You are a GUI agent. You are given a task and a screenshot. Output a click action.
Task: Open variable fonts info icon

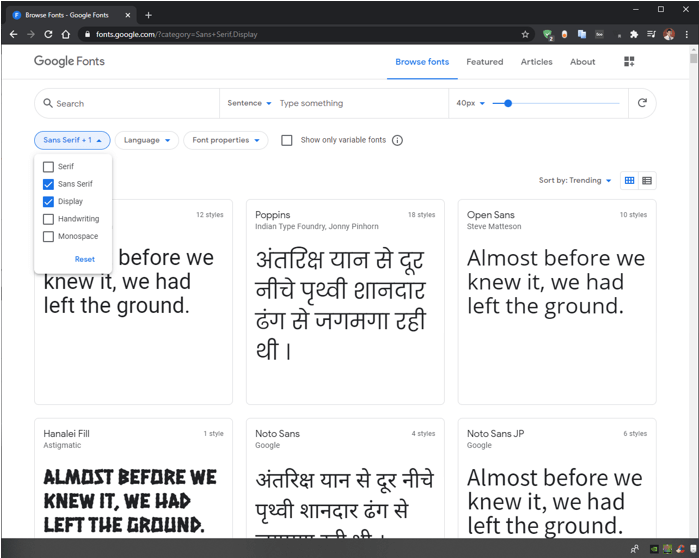(x=397, y=140)
